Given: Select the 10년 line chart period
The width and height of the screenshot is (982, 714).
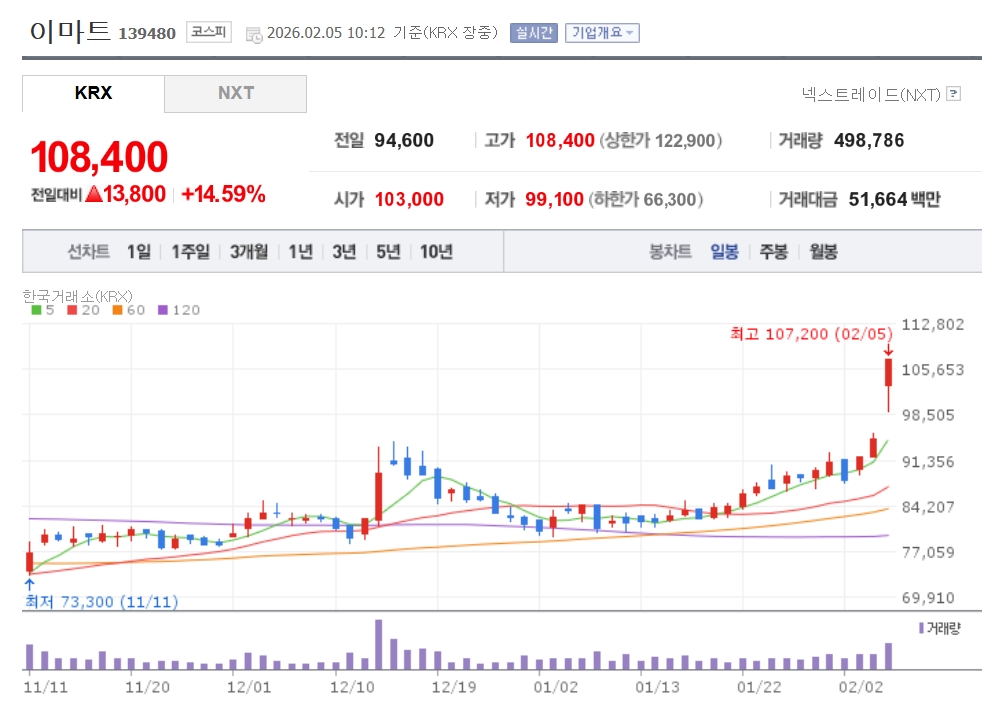Looking at the screenshot, I should click(436, 252).
